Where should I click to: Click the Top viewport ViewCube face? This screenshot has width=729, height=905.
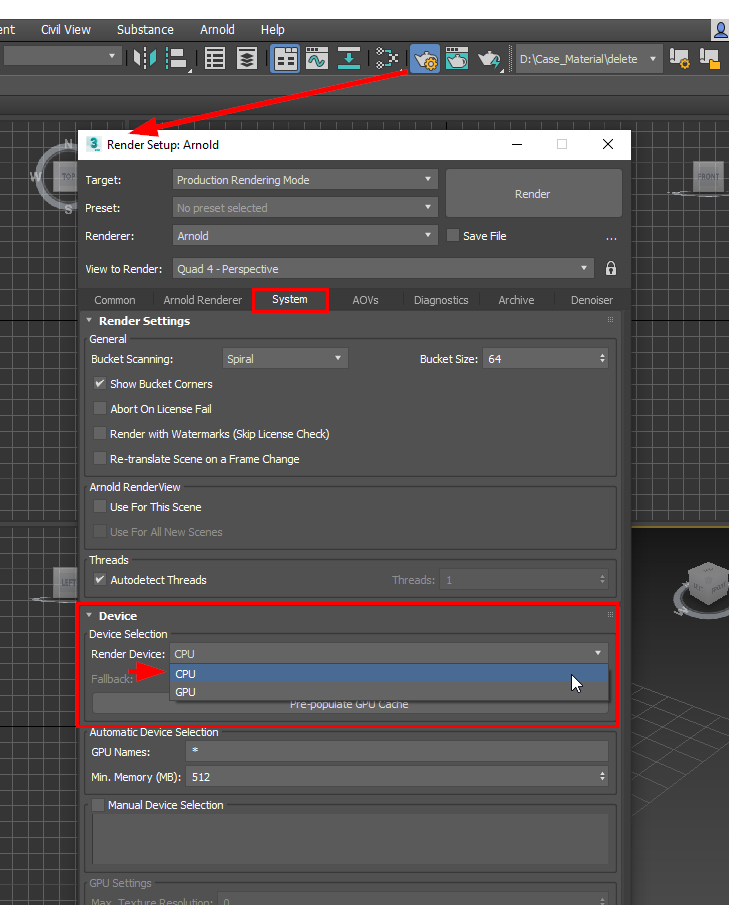(x=68, y=176)
